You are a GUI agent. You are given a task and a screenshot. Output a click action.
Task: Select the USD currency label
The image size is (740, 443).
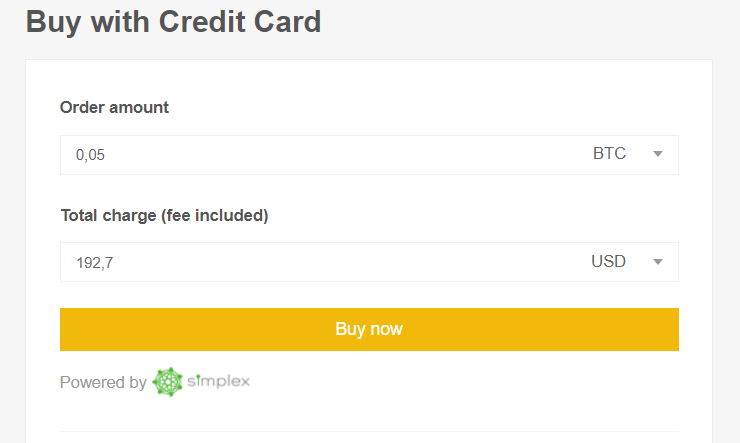click(608, 261)
